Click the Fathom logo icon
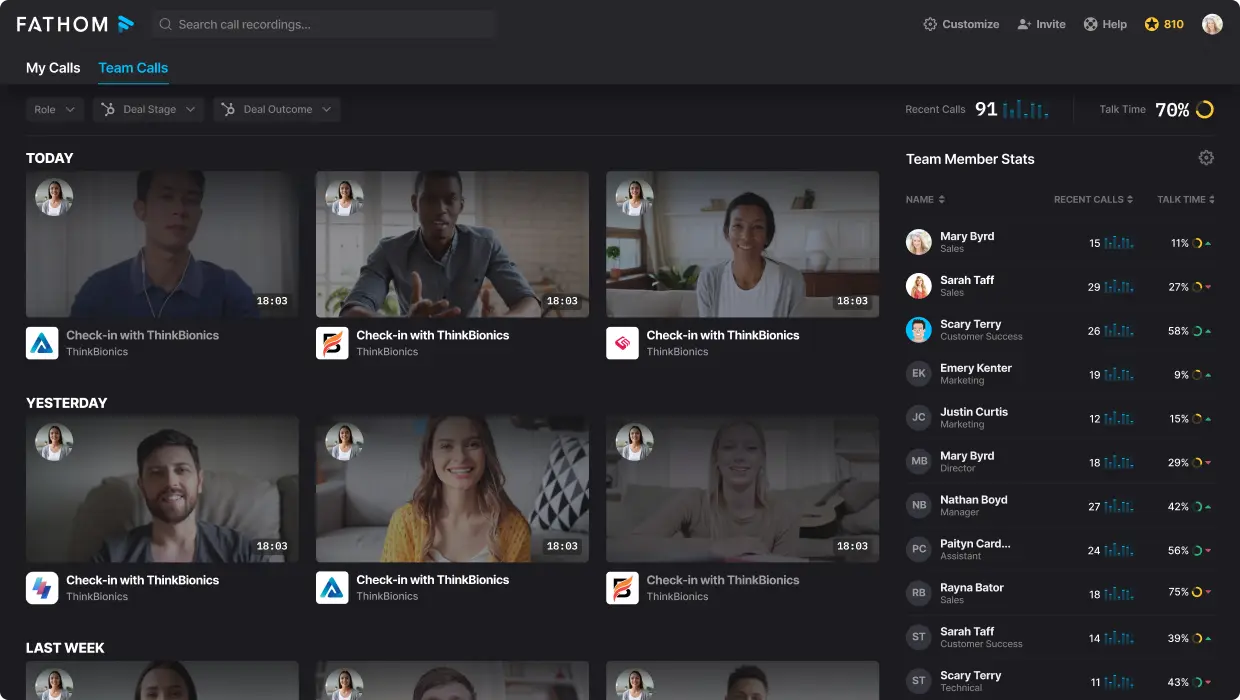The image size is (1240, 700). [125, 24]
